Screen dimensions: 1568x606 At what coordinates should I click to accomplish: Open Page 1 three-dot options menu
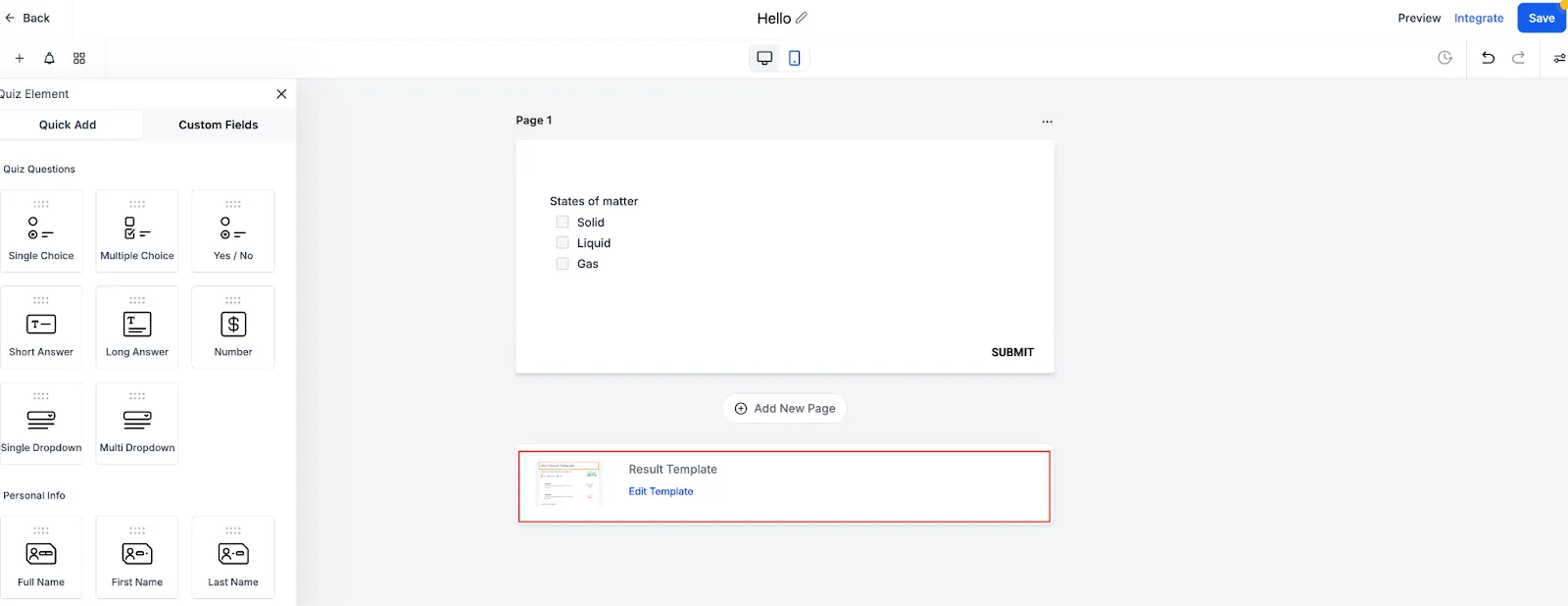[x=1047, y=122]
